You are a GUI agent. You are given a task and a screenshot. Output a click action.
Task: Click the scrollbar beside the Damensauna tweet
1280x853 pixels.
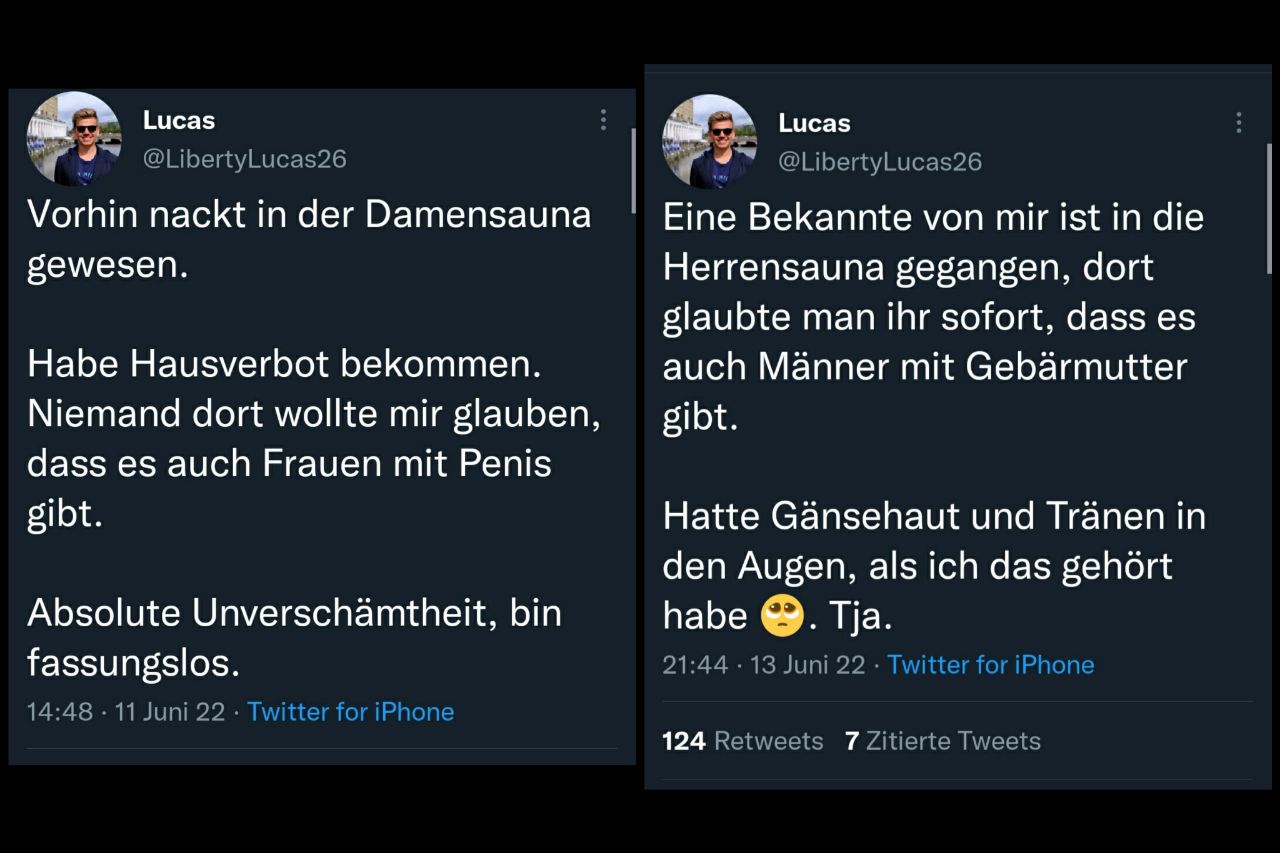(x=633, y=170)
